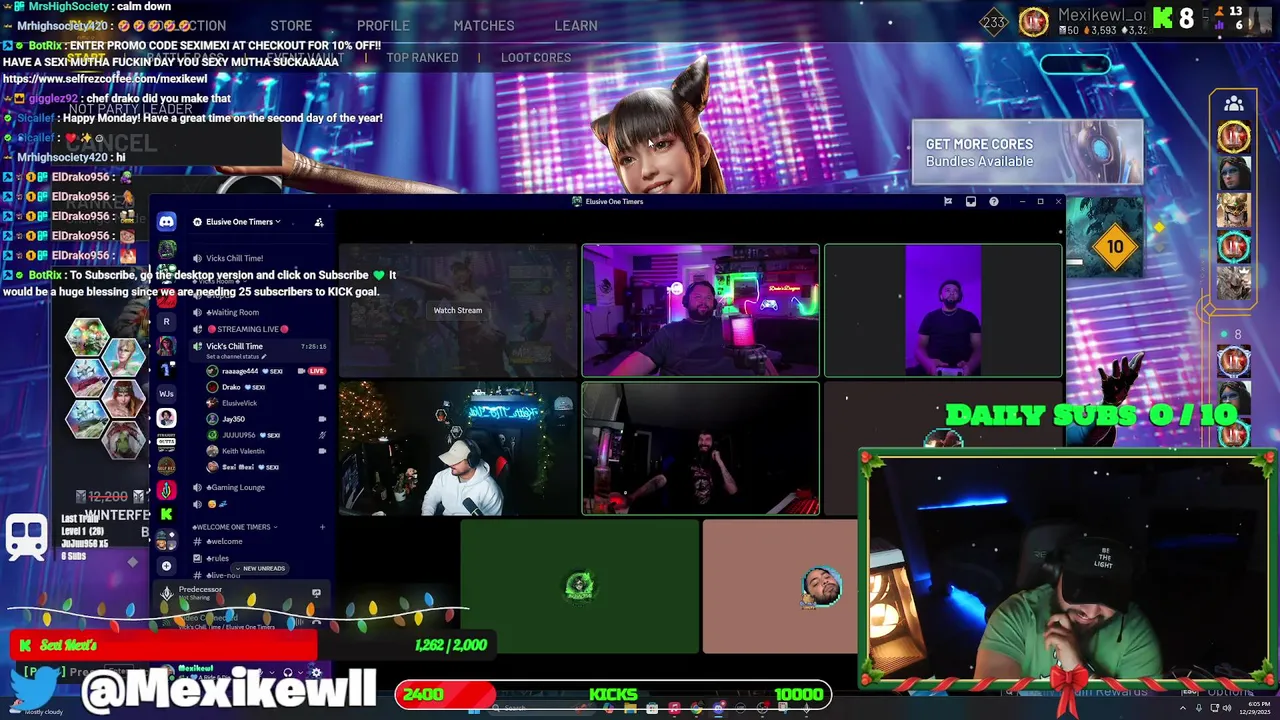
Task: Select the golden helmet portrait in party list
Action: pos(1234,210)
